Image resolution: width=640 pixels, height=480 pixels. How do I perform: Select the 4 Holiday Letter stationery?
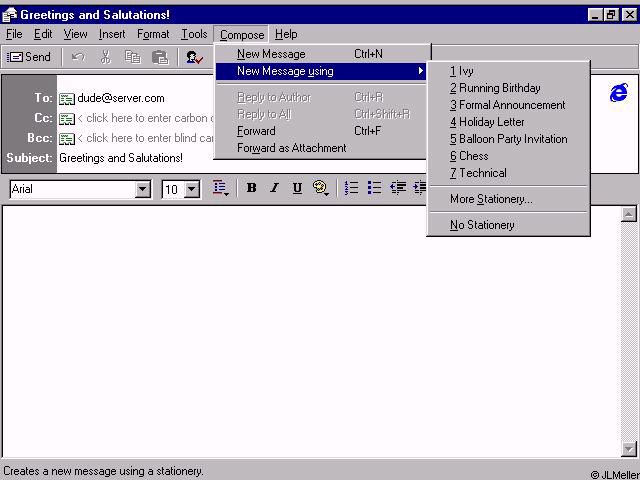click(508, 122)
